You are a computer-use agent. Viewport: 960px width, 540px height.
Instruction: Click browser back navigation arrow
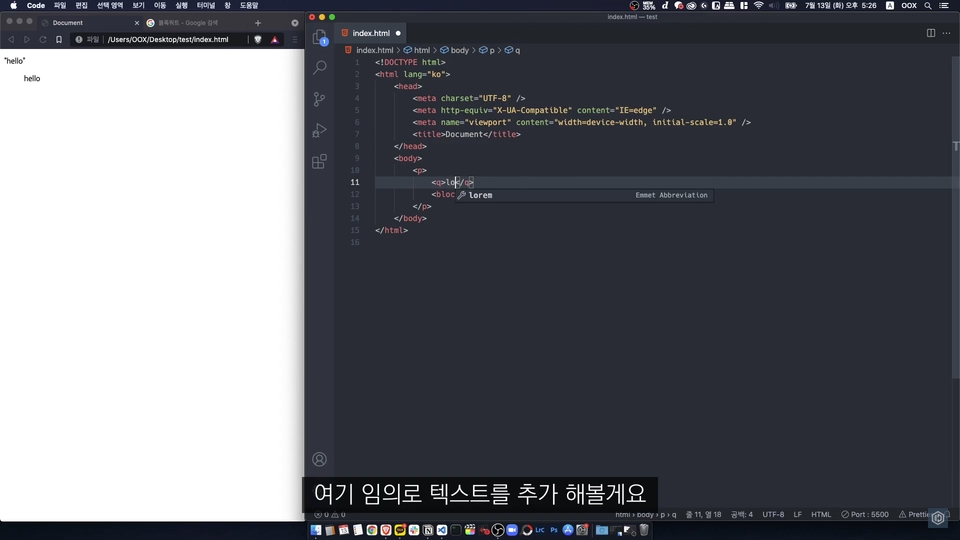click(11, 39)
